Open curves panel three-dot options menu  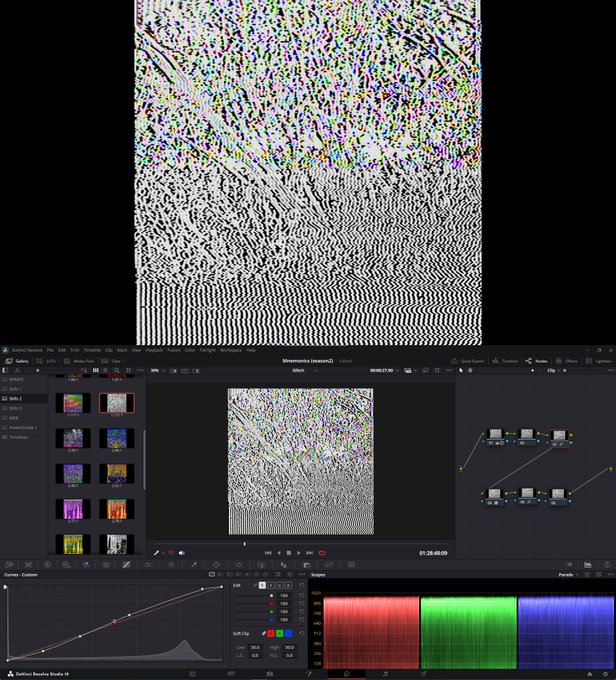pyautogui.click(x=301, y=574)
